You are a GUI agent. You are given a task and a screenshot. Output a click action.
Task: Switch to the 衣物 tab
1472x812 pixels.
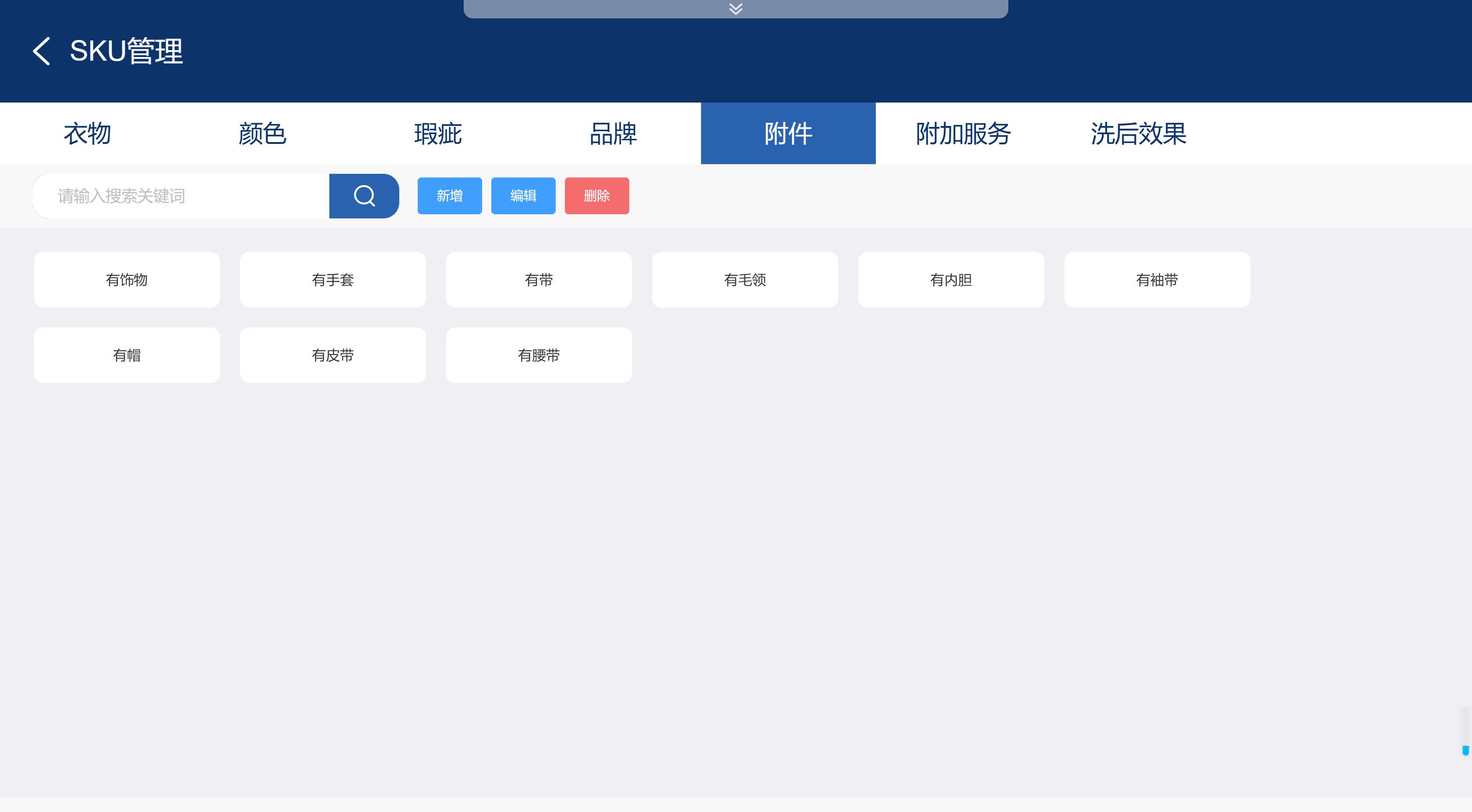87,134
